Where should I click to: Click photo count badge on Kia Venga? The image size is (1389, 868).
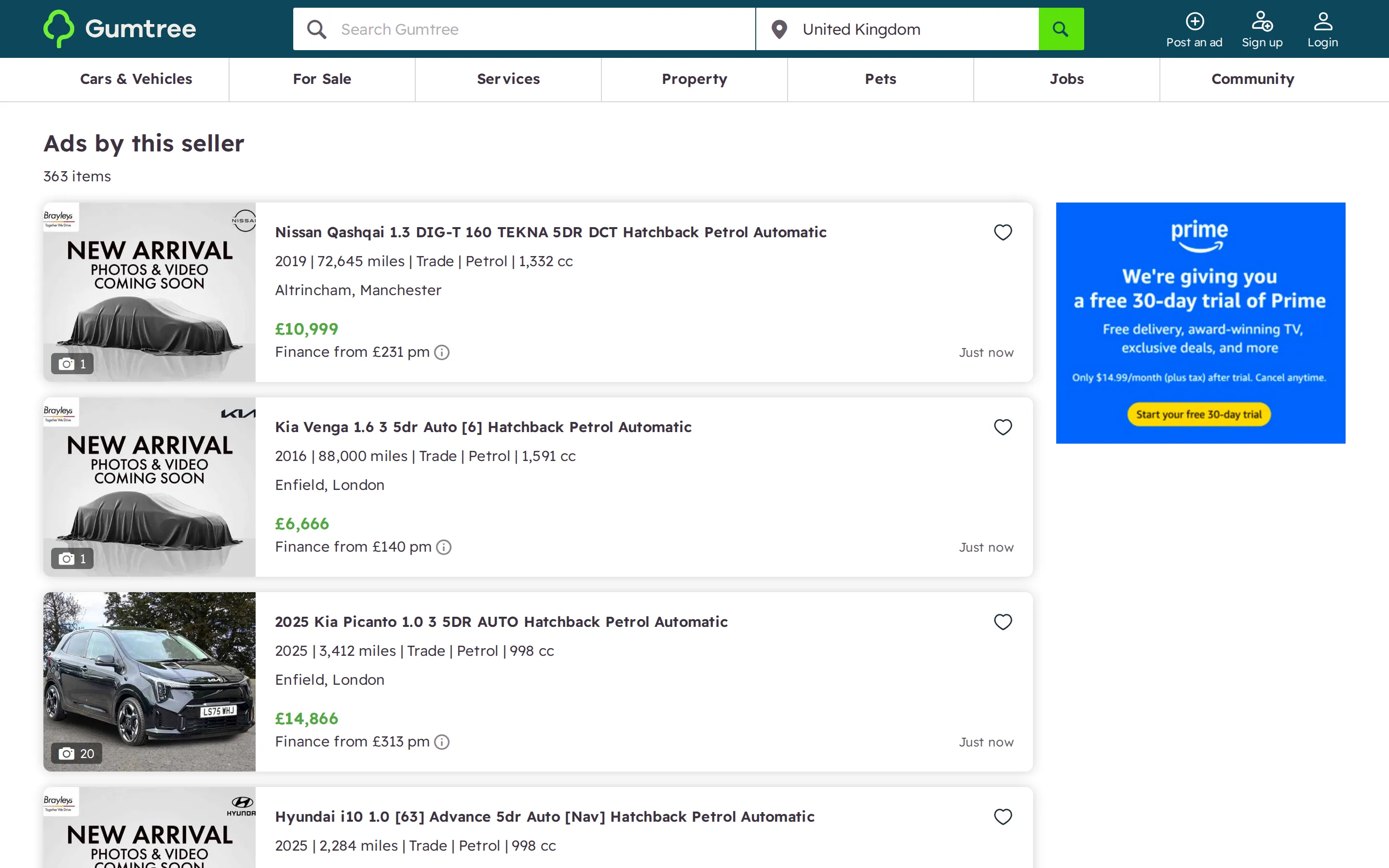72,558
